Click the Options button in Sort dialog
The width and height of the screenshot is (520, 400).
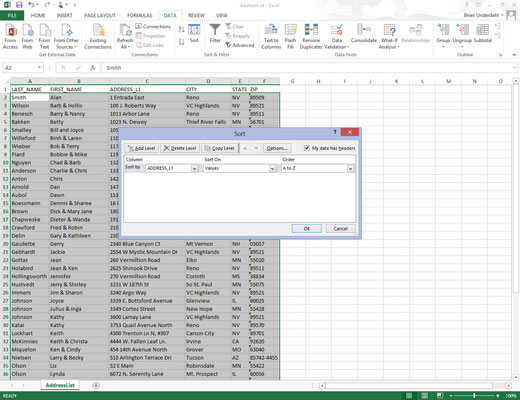point(277,148)
